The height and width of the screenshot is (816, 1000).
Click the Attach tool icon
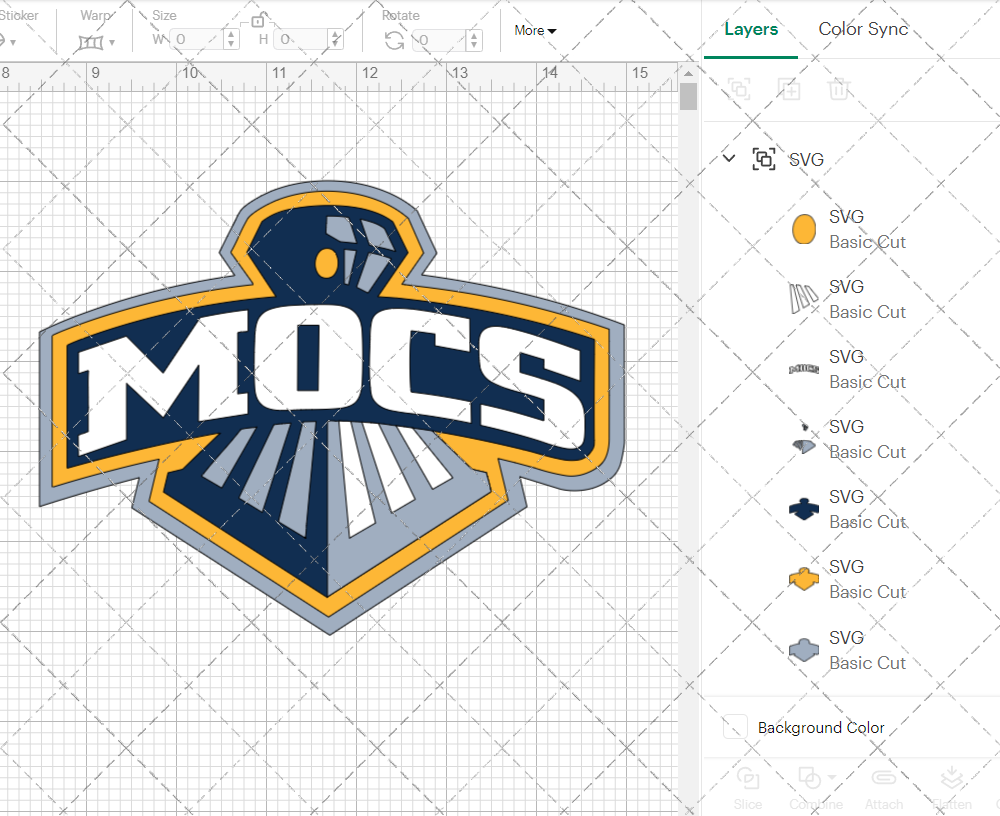tap(884, 780)
